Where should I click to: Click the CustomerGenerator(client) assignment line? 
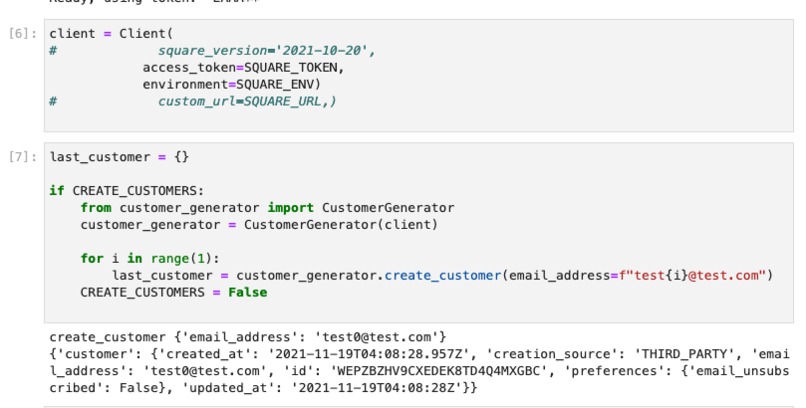tap(259, 225)
